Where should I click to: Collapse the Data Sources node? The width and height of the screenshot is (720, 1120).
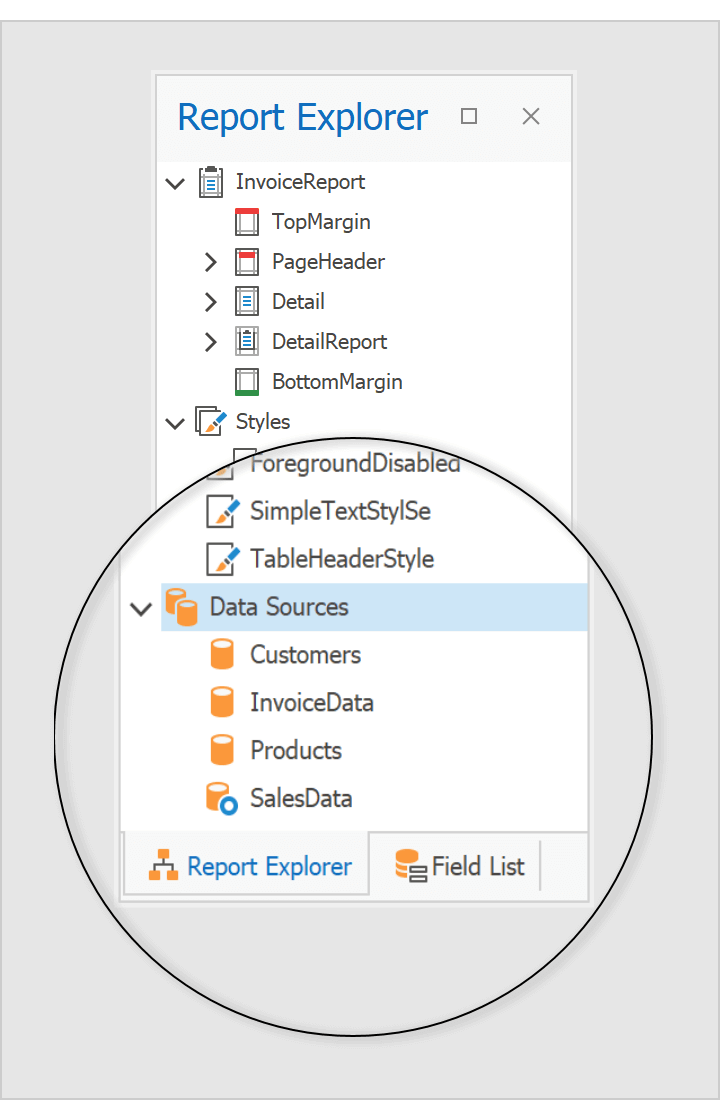[x=141, y=609]
